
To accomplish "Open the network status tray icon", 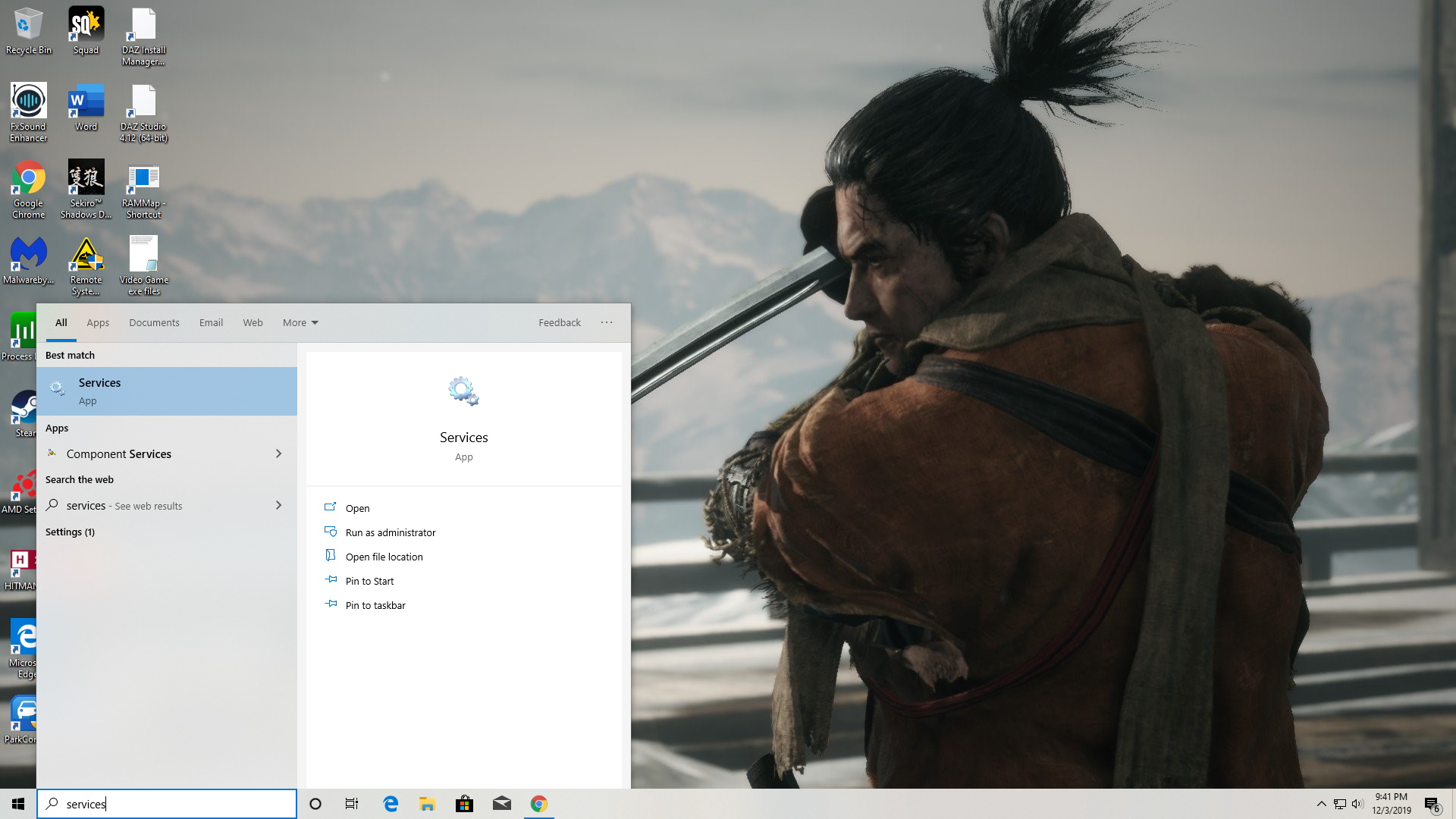I will [1340, 804].
